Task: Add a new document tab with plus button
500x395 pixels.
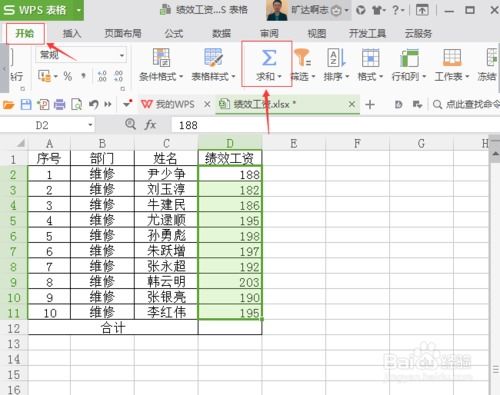Action: click(x=370, y=105)
